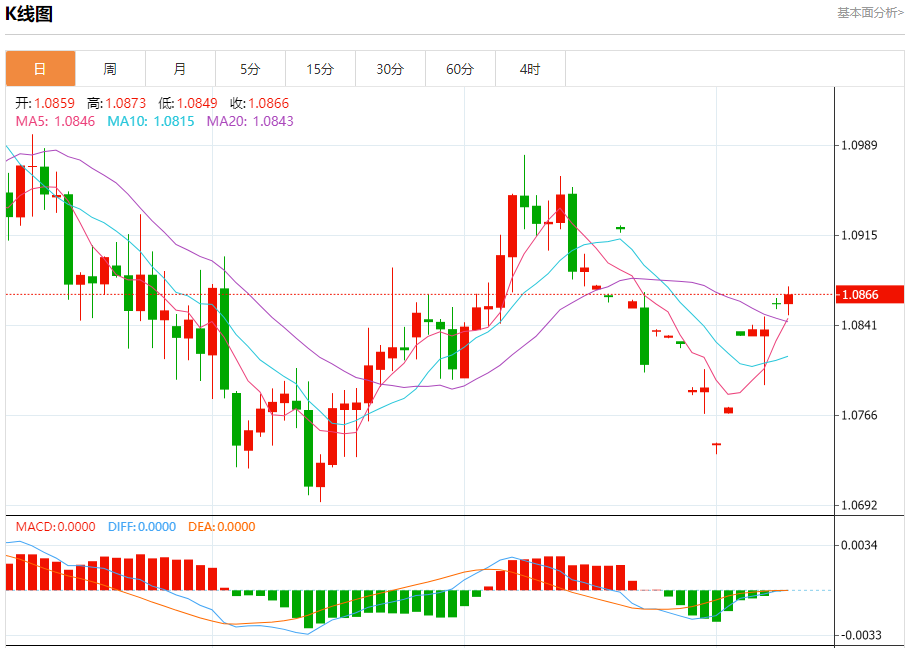Open the 60分 chart tab
913x648 pixels.
460,69
